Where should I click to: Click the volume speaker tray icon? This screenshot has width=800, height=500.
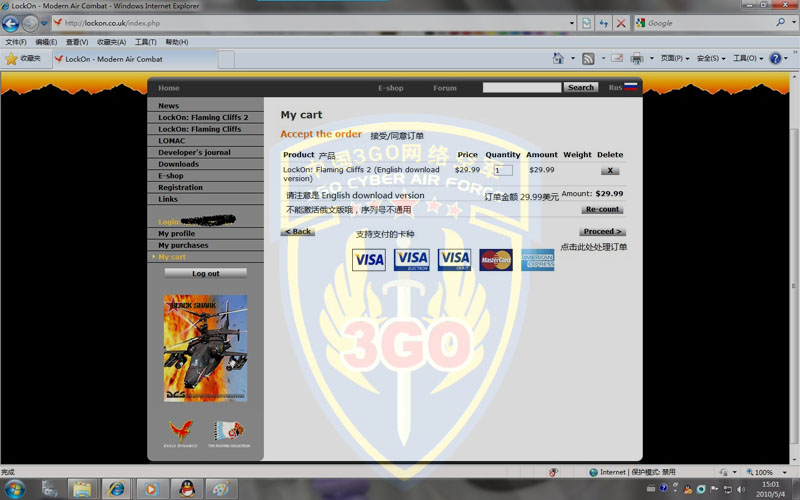pos(741,489)
